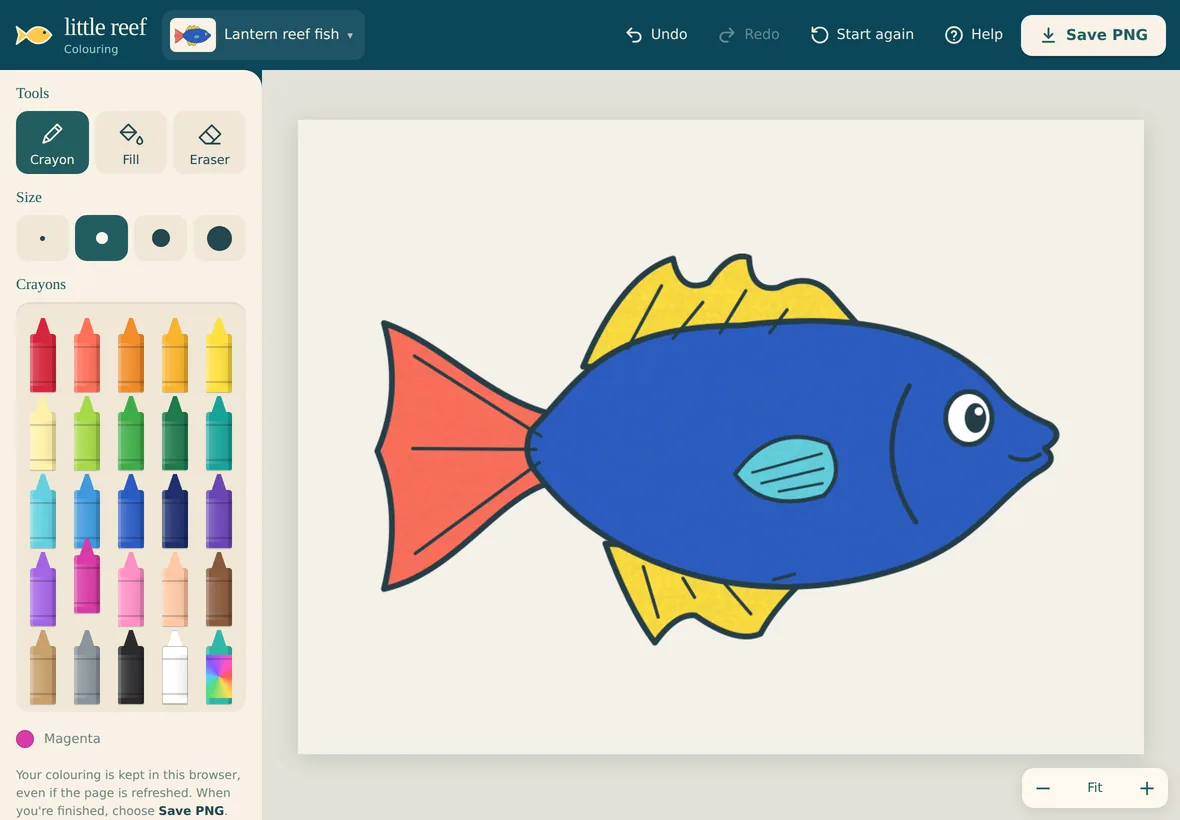Choose the third brush size dot
1180x820 pixels.
(x=160, y=238)
